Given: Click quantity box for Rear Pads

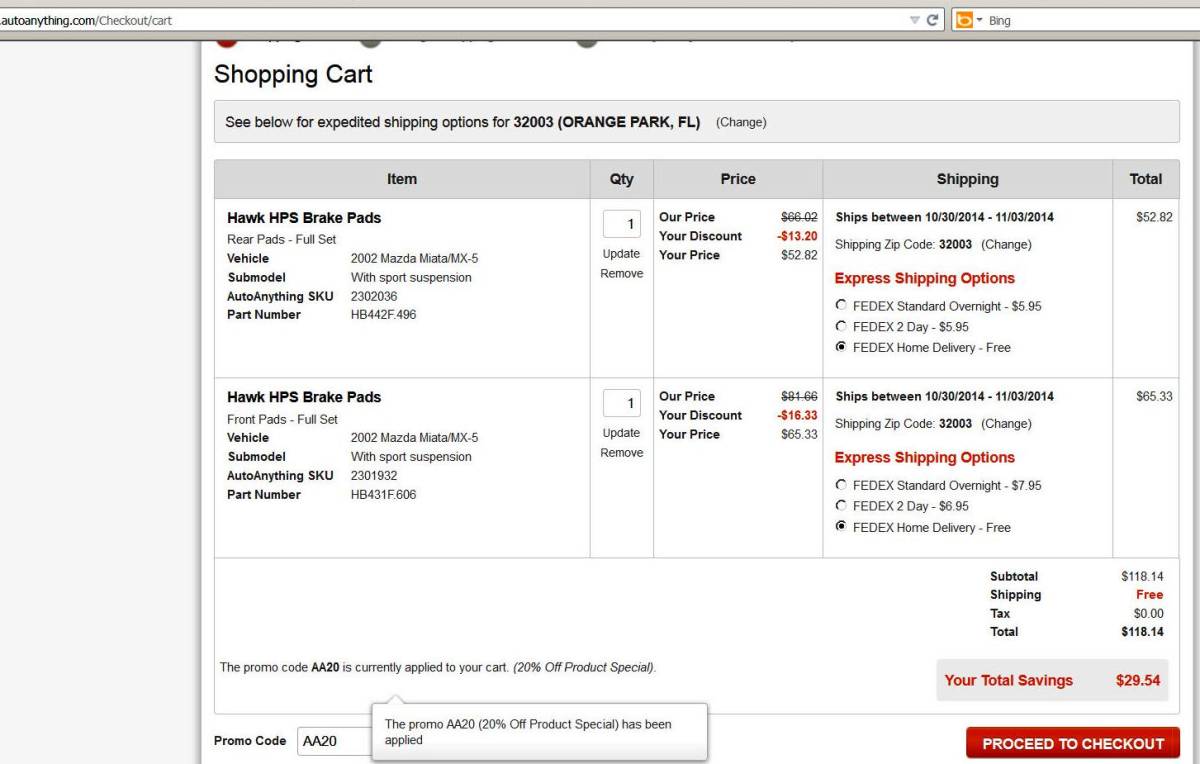Looking at the screenshot, I should point(621,224).
